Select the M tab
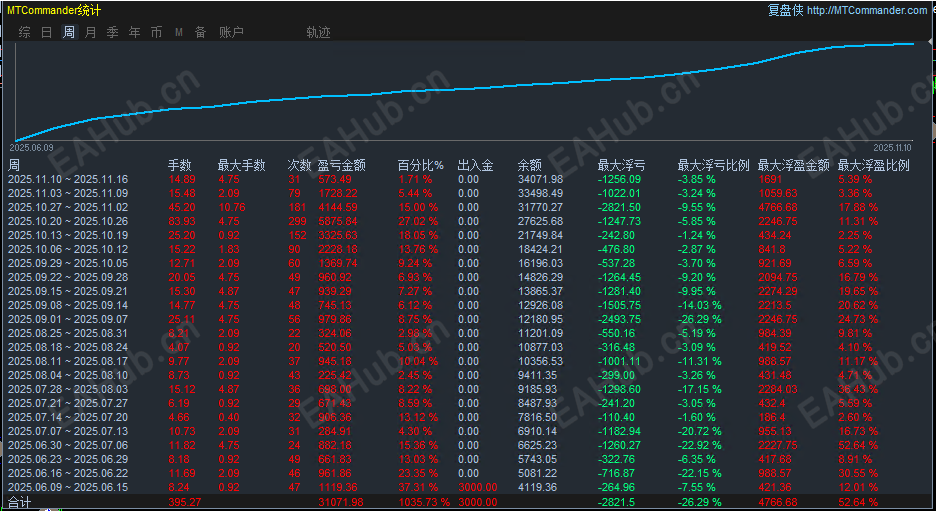The height and width of the screenshot is (511, 936). pos(178,32)
